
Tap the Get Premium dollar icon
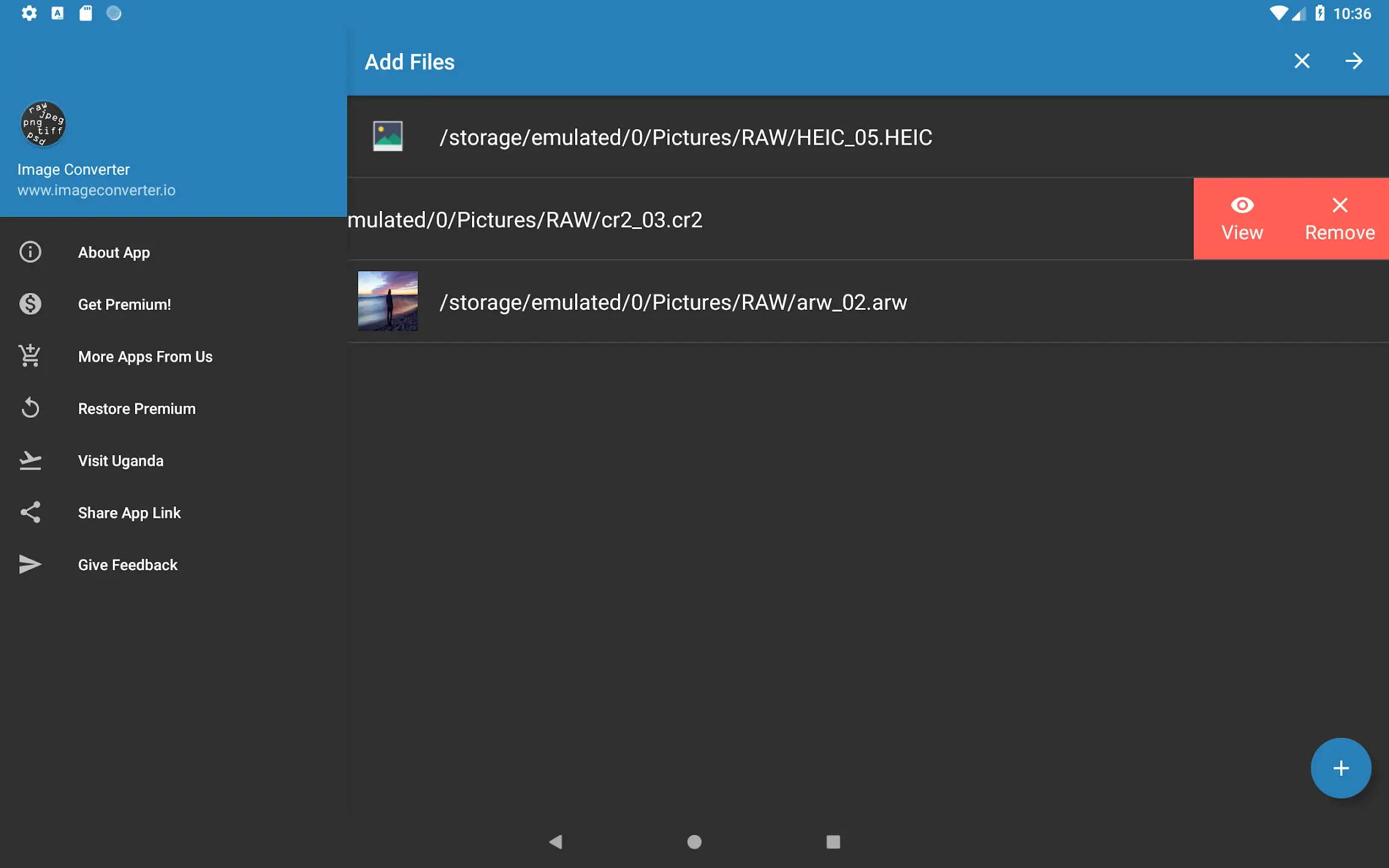(x=30, y=304)
